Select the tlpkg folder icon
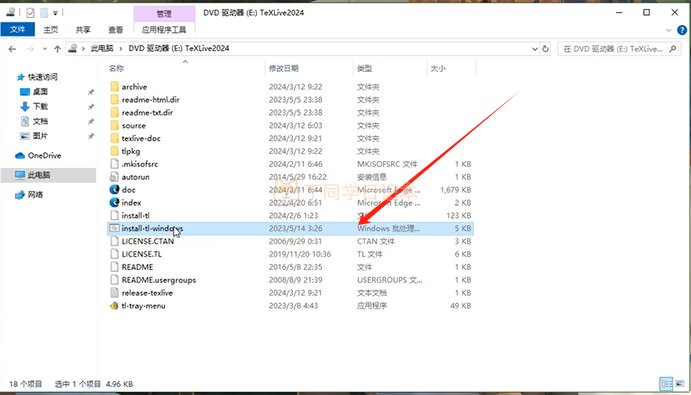Image resolution: width=691 pixels, height=395 pixels. (x=115, y=151)
